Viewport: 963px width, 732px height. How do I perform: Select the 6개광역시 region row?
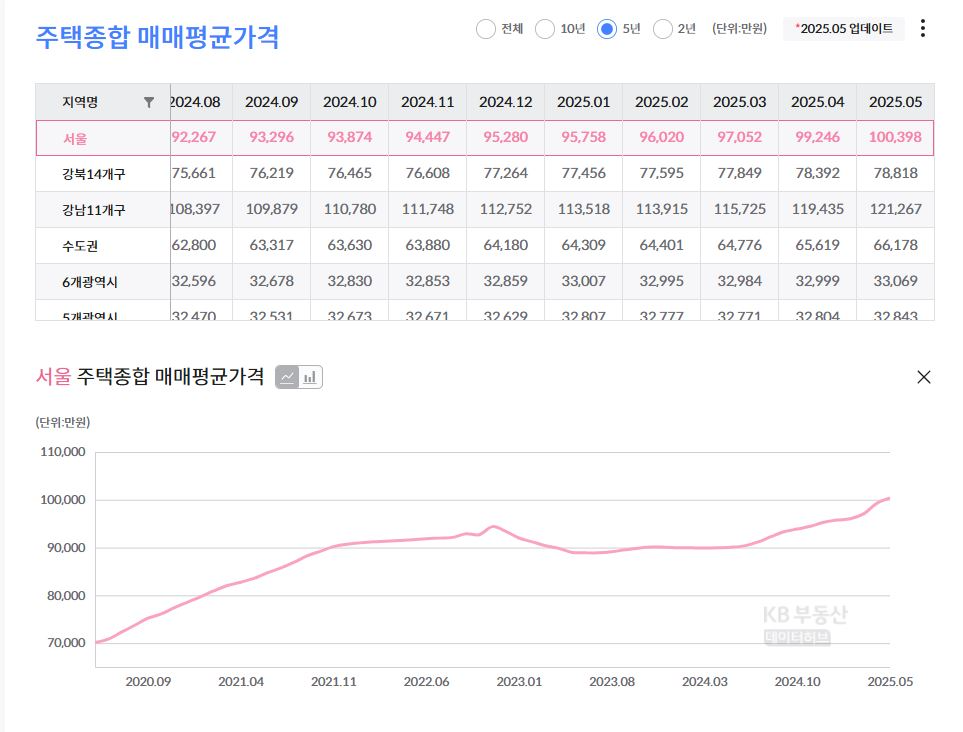point(90,282)
